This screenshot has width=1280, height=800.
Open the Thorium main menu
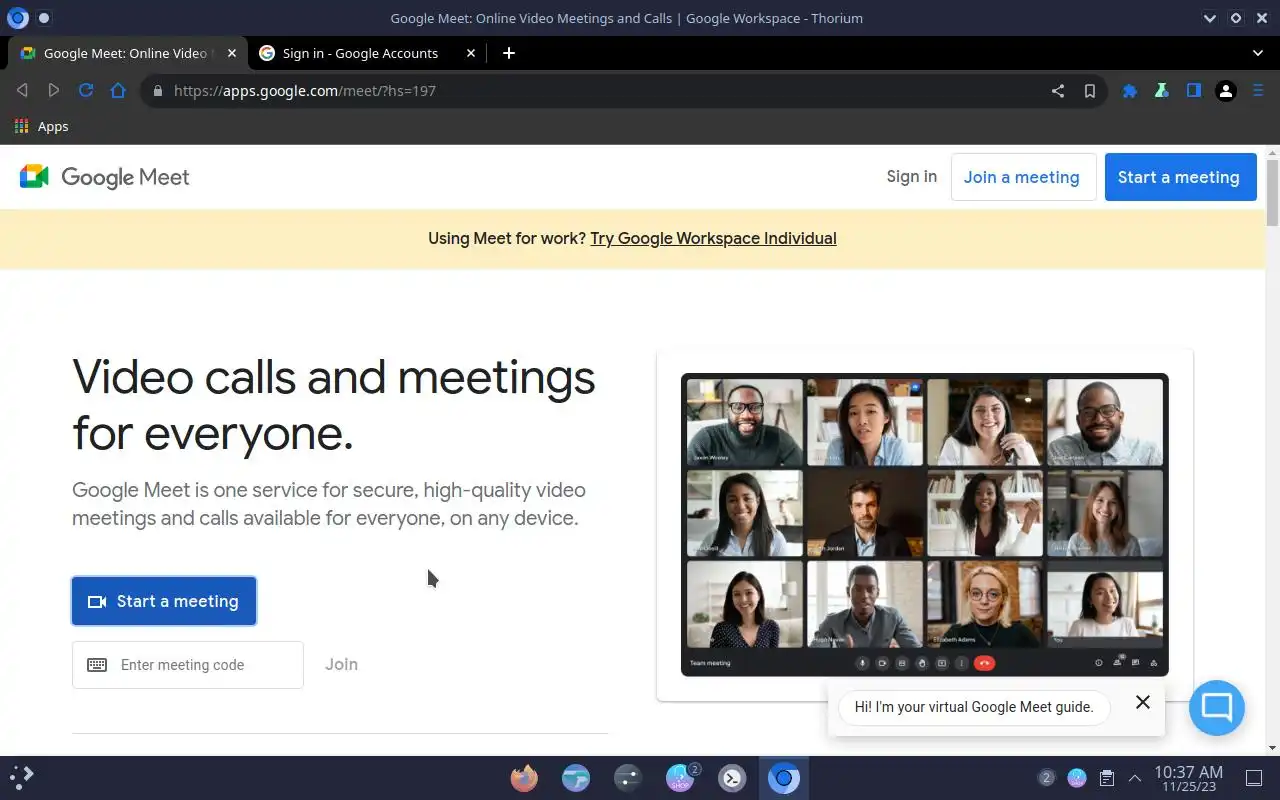pyautogui.click(x=1258, y=91)
